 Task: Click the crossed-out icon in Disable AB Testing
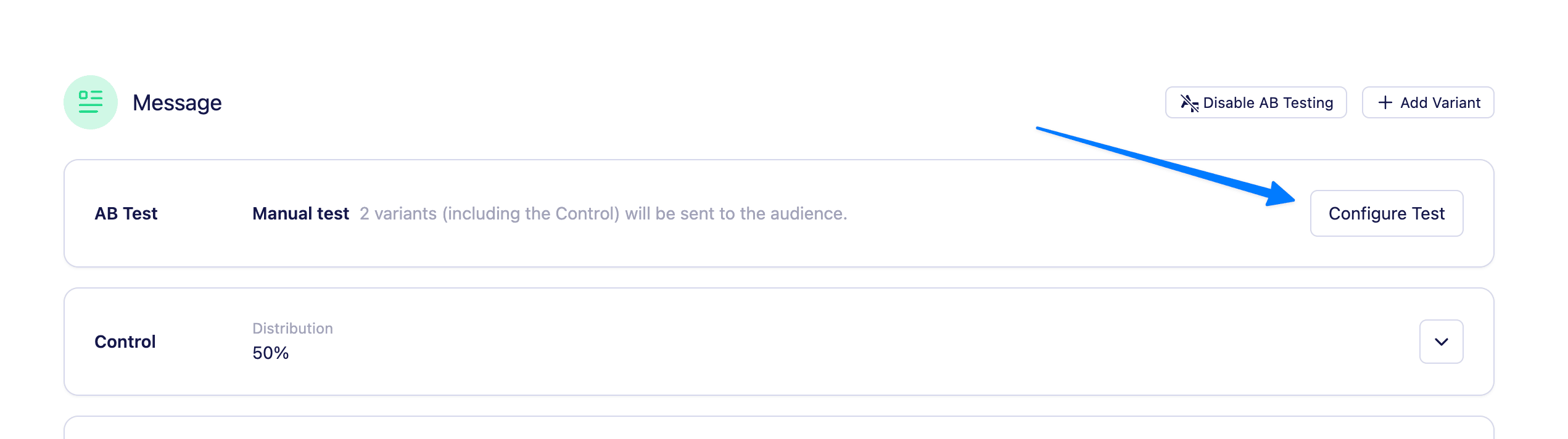[1189, 103]
